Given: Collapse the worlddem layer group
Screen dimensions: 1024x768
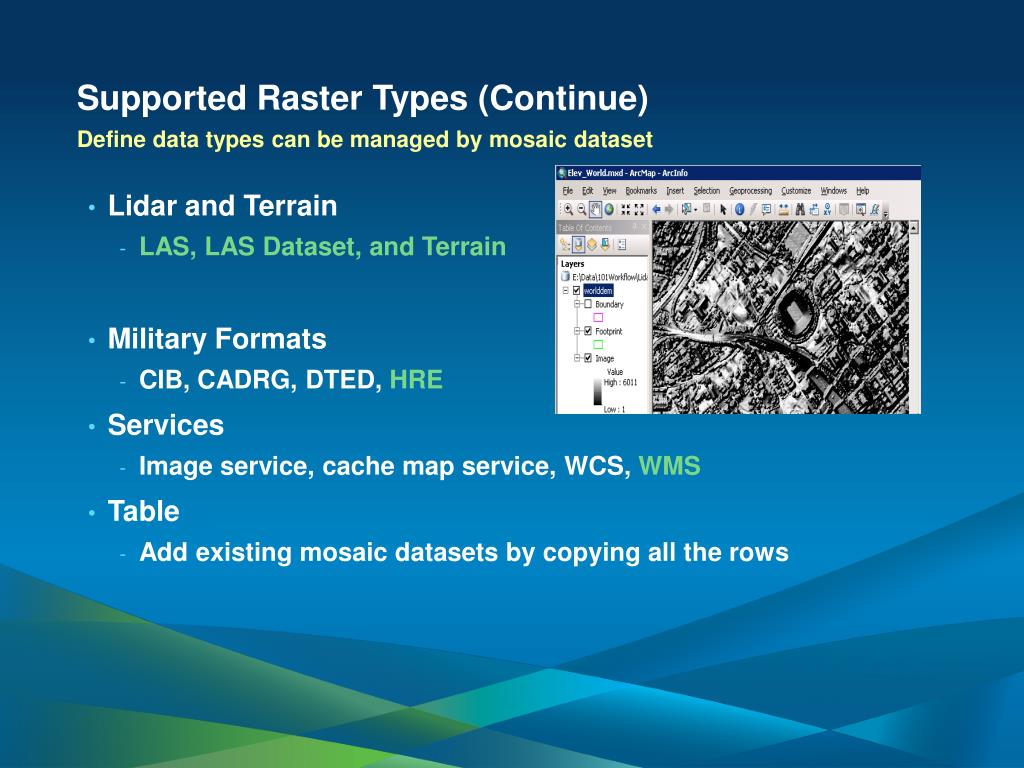Looking at the screenshot, I should 566,291.
